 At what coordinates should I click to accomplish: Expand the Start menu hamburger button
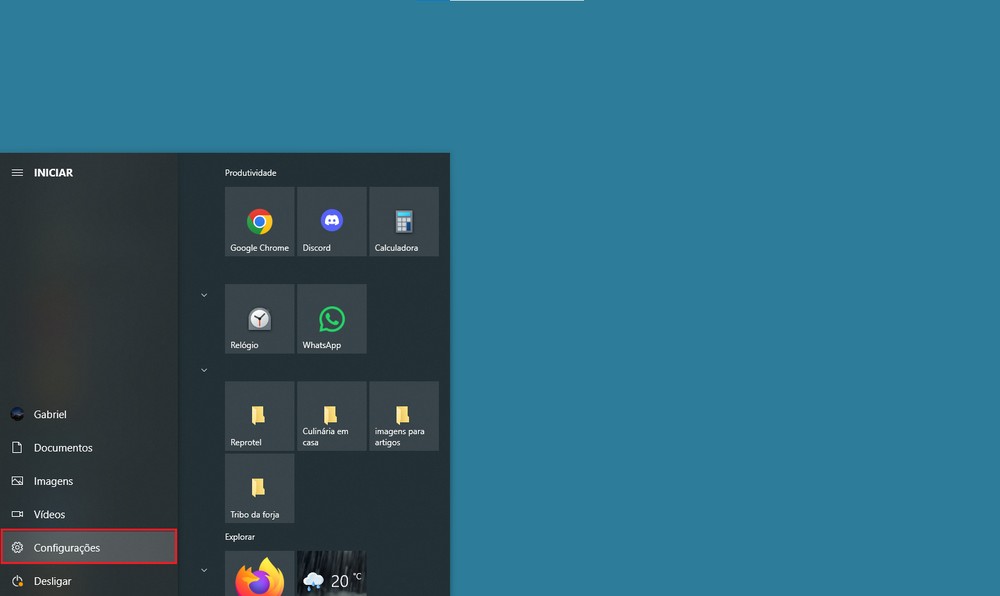click(x=17, y=171)
